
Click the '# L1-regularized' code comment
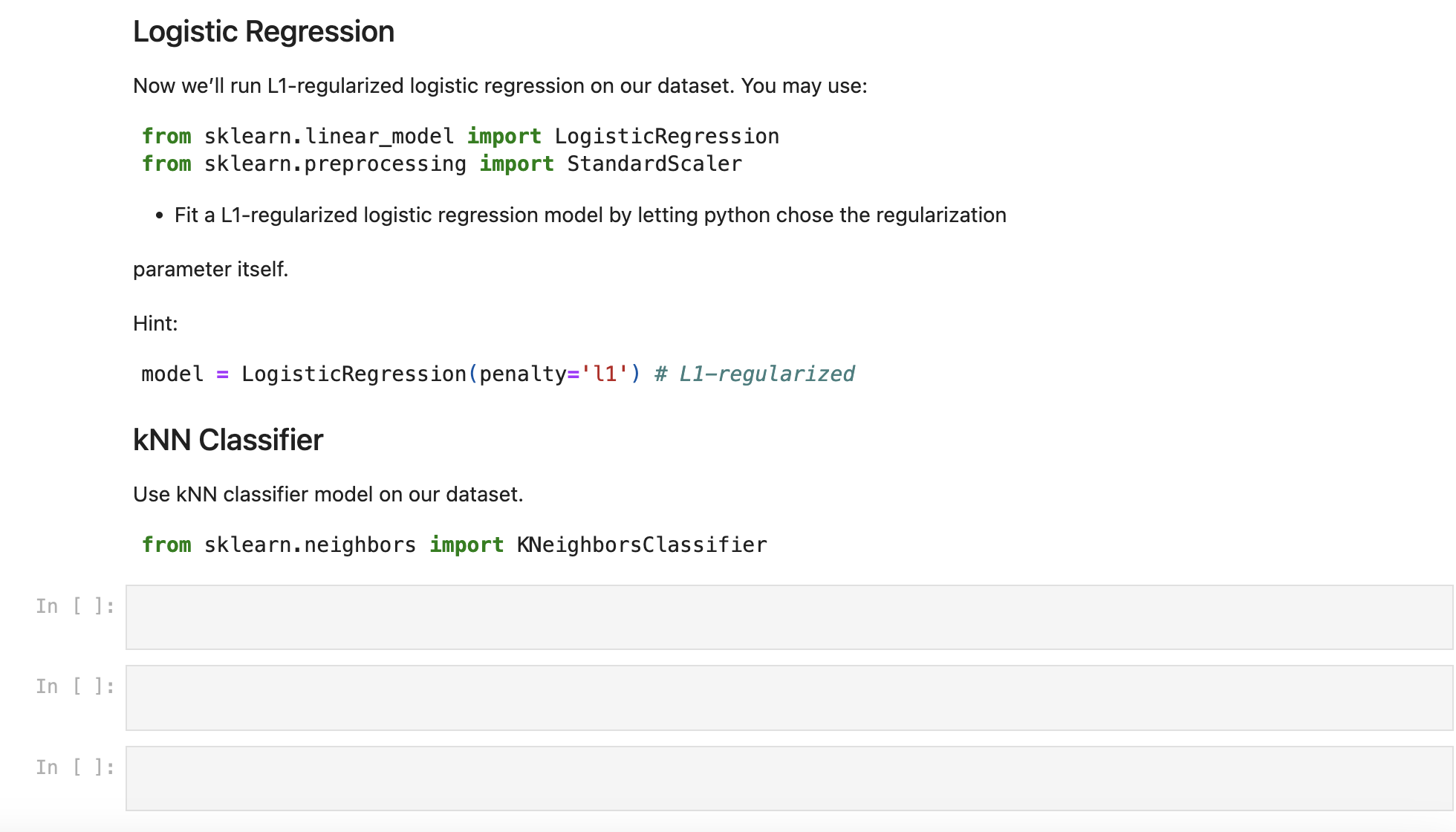pos(755,374)
